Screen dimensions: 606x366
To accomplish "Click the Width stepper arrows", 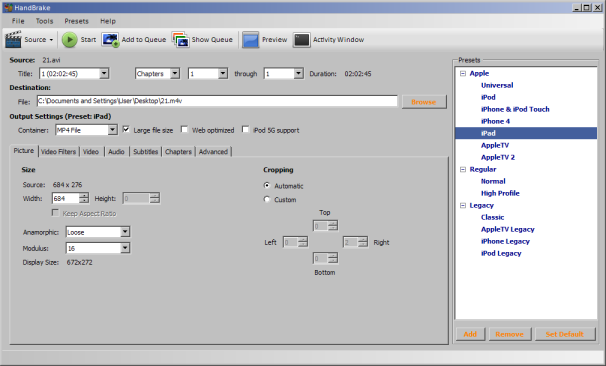I will pos(84,198).
